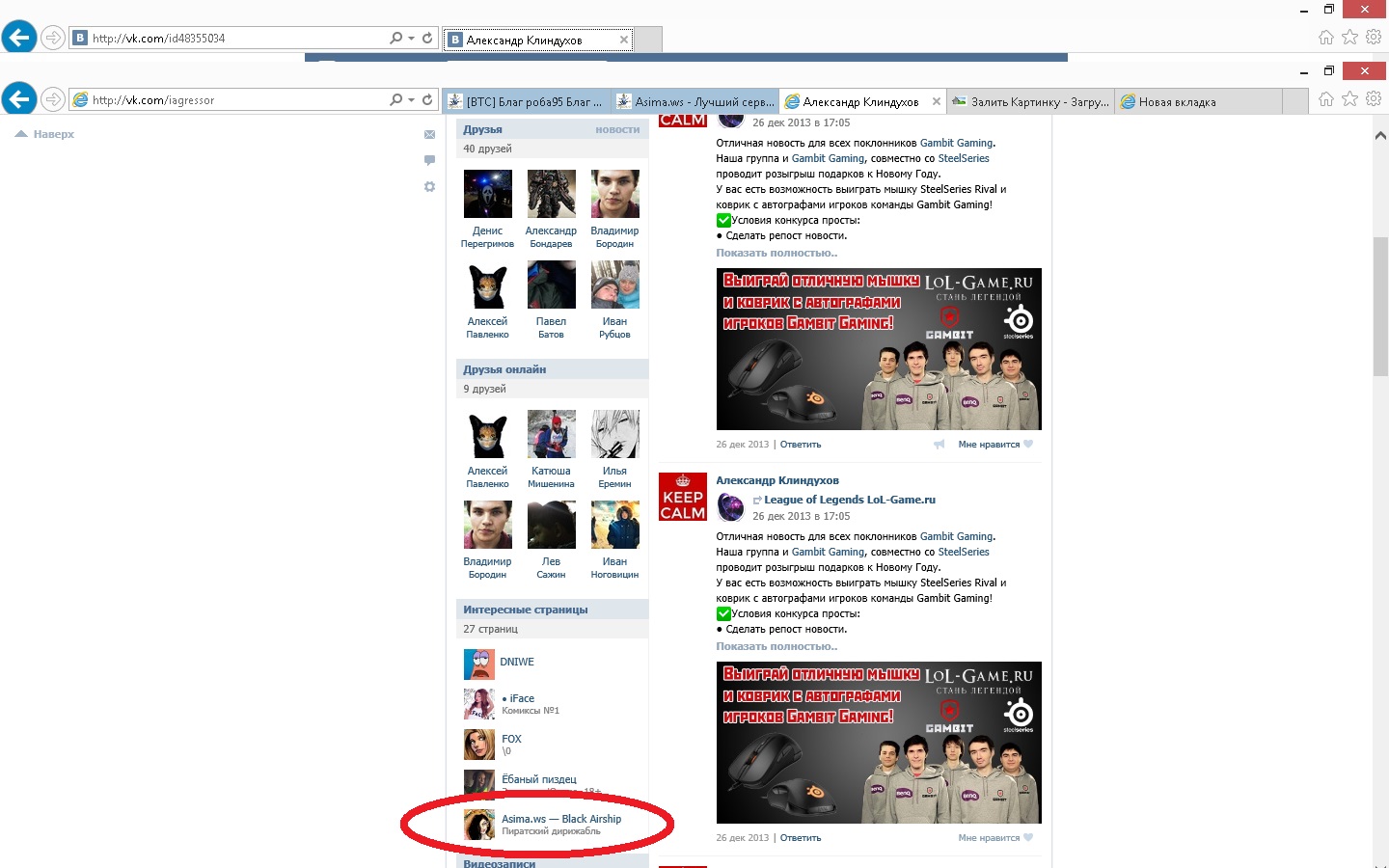1389x868 pixels.
Task: Open Денис Перегримов friend photo
Action: [488, 194]
